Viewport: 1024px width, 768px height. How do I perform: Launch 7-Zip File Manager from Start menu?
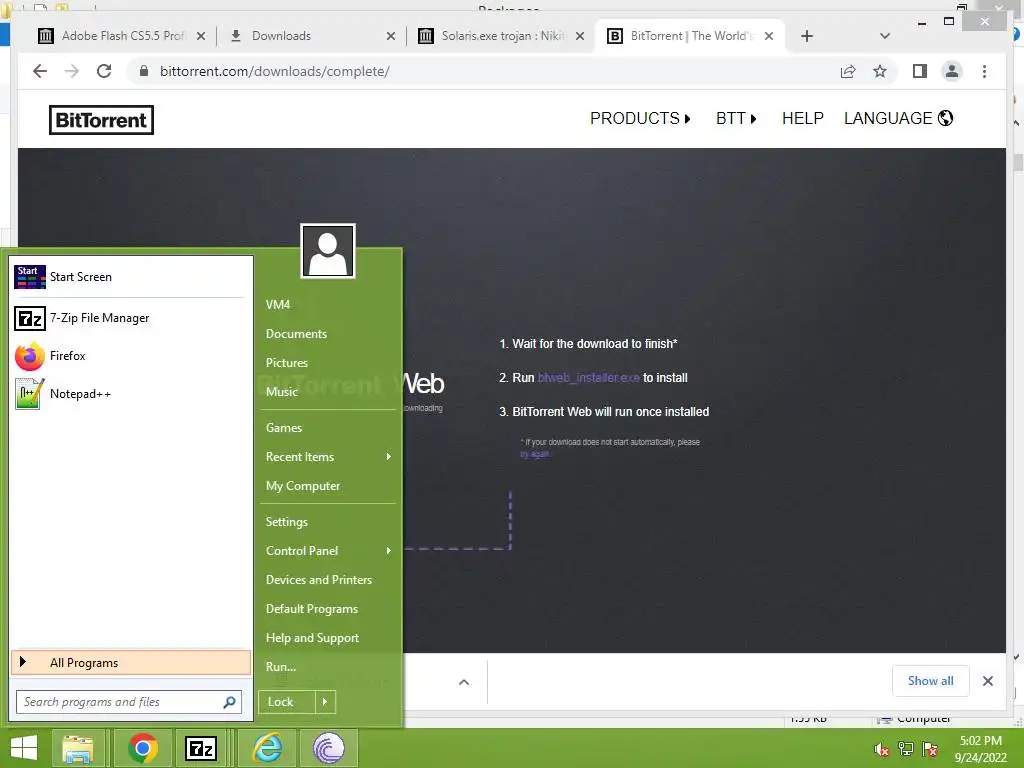click(x=129, y=318)
